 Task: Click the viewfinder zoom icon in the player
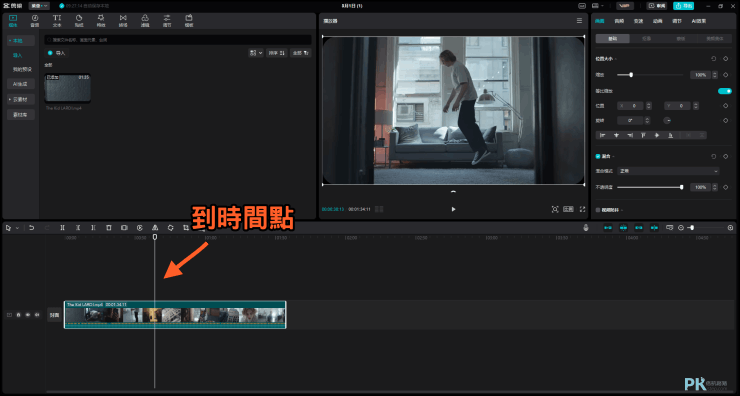[555, 209]
